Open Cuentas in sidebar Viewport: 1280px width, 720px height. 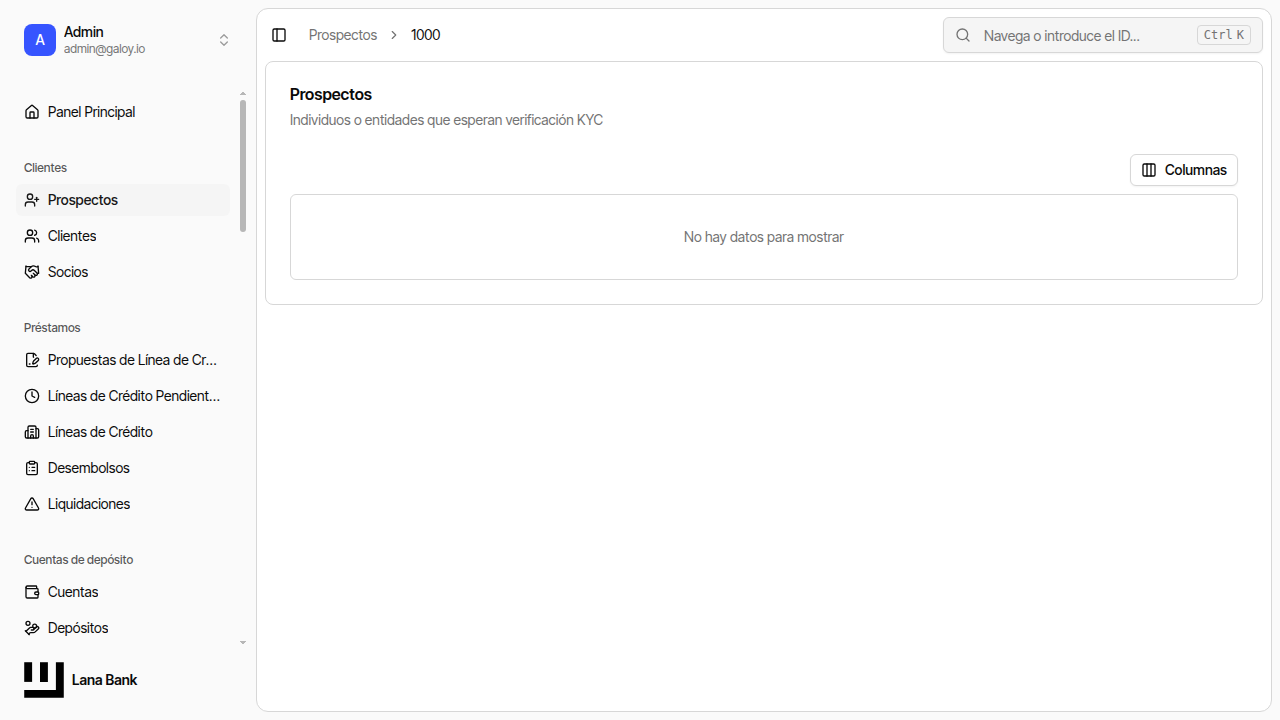123,592
